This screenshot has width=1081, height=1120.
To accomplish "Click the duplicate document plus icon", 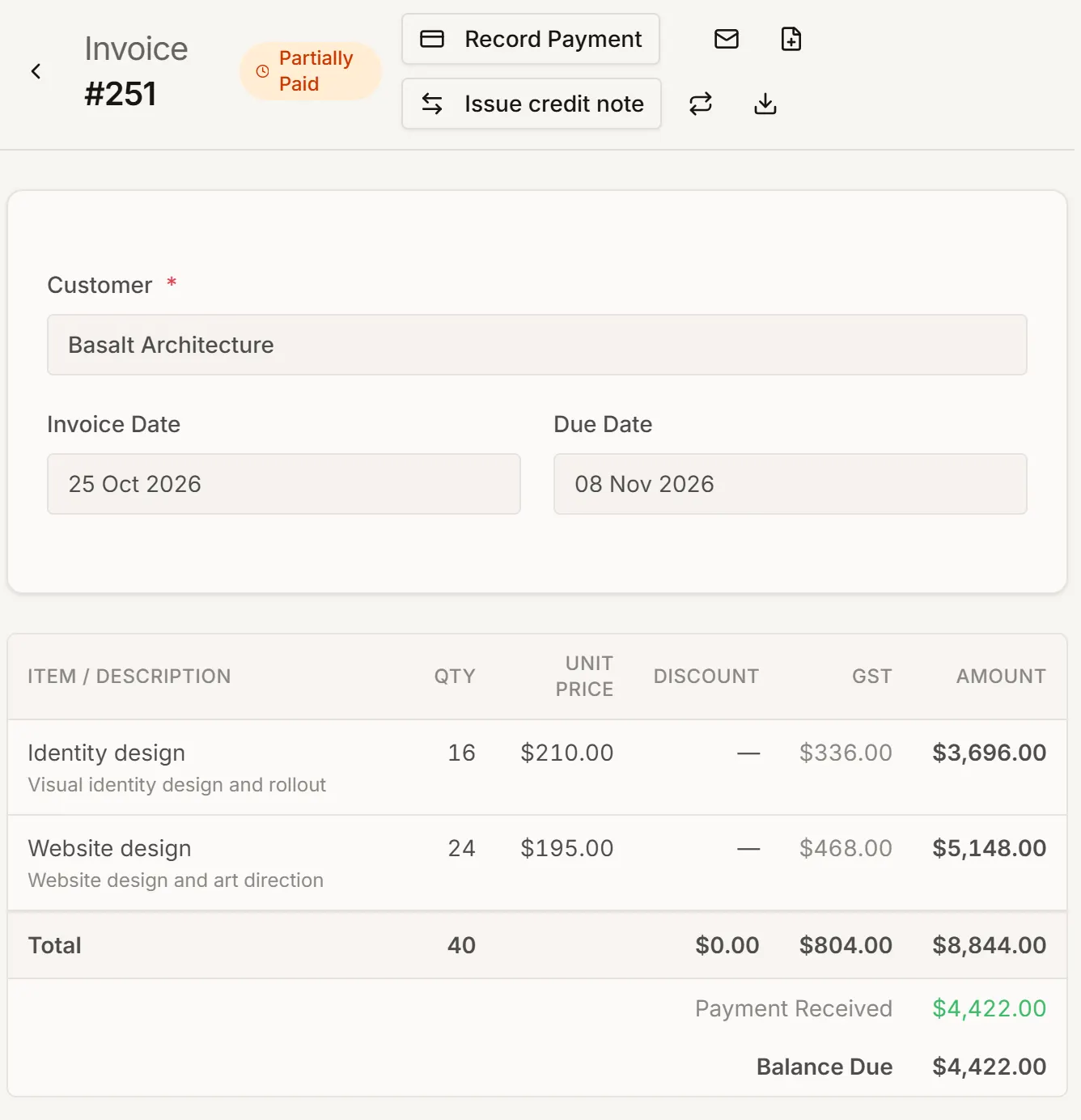I will (x=791, y=39).
